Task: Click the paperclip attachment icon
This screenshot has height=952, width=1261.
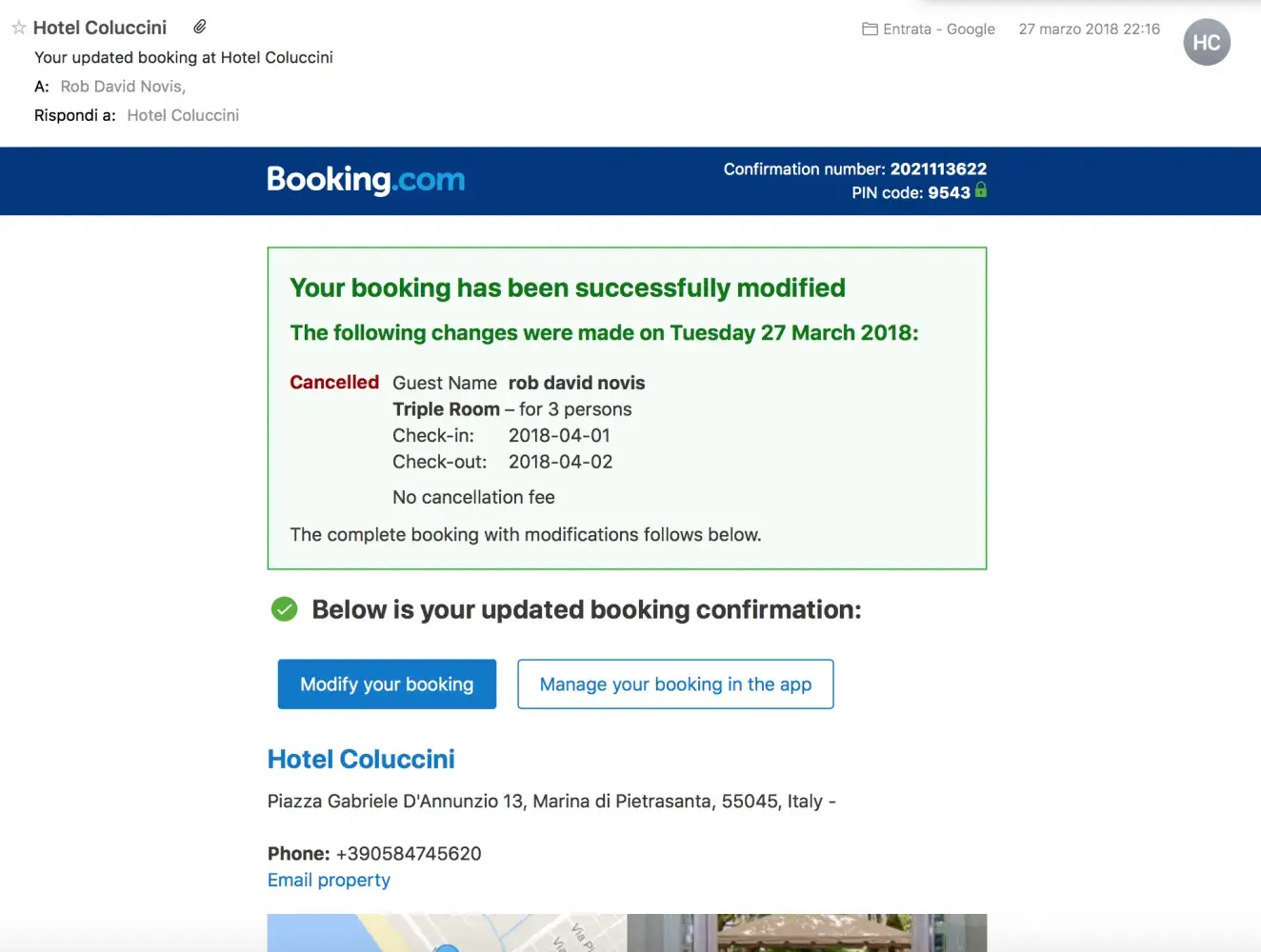Action: pyautogui.click(x=200, y=27)
